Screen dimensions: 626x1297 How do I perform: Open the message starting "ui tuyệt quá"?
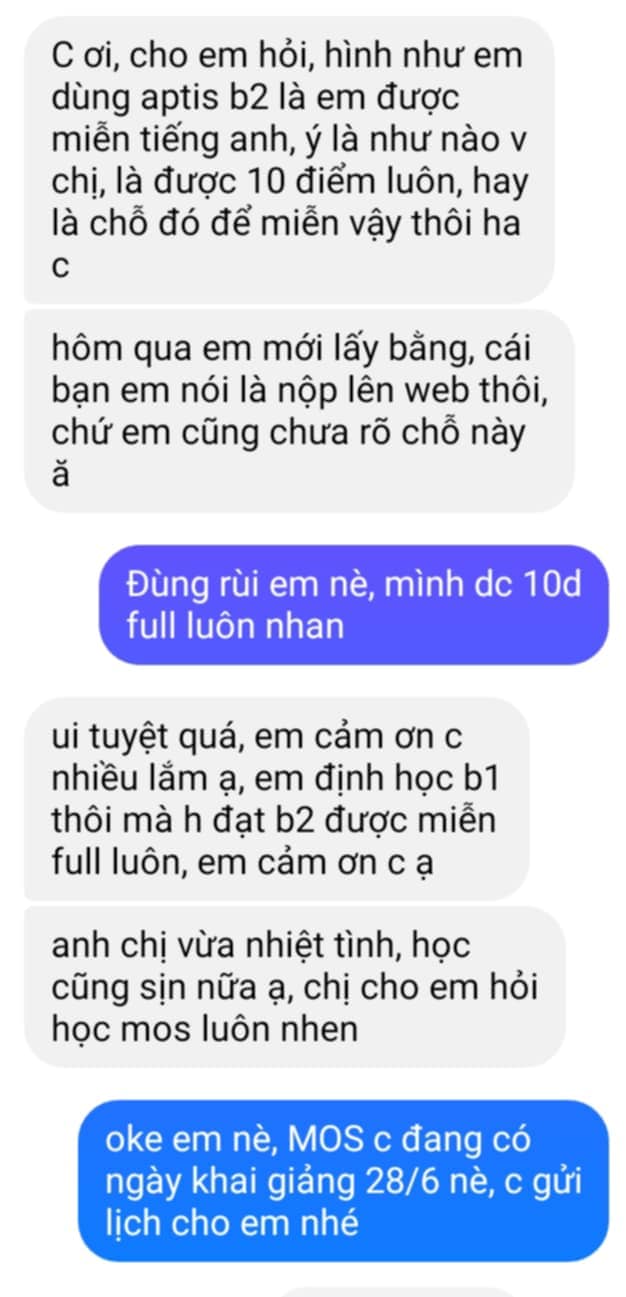pos(276,799)
